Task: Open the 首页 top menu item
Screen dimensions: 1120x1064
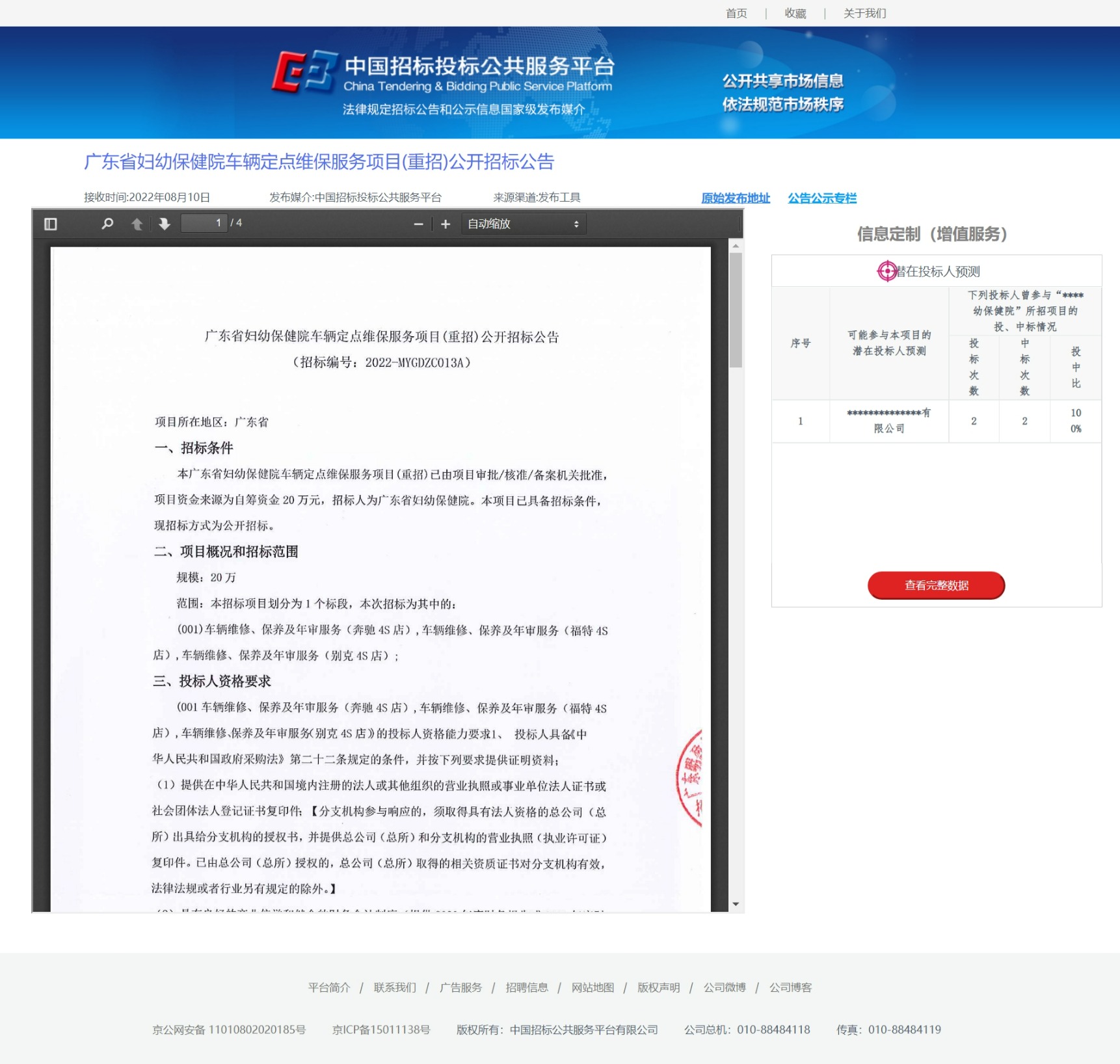Action: (x=736, y=13)
